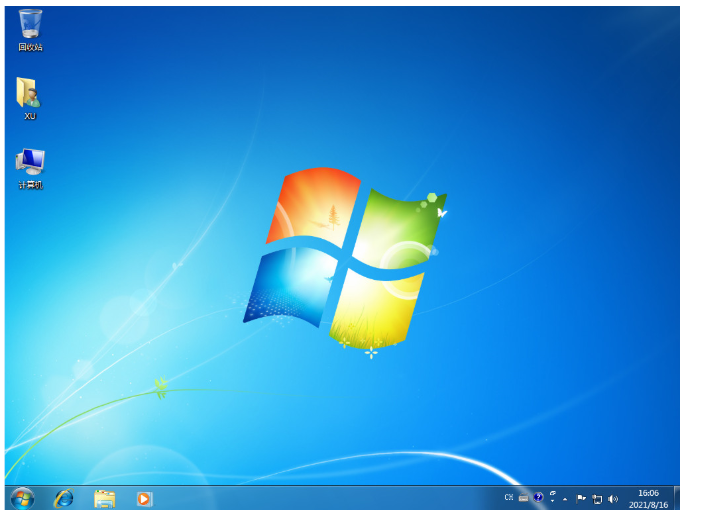Select the 回收站 Recycle Bin desktop icon
Viewport: 702px width, 519px height.
[x=30, y=29]
